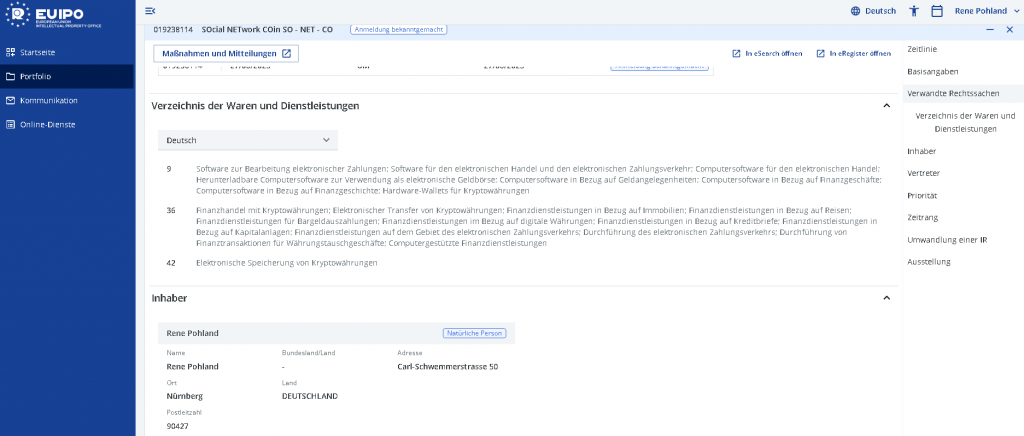Click the globe language icon
1024x436 pixels.
pyautogui.click(x=855, y=11)
